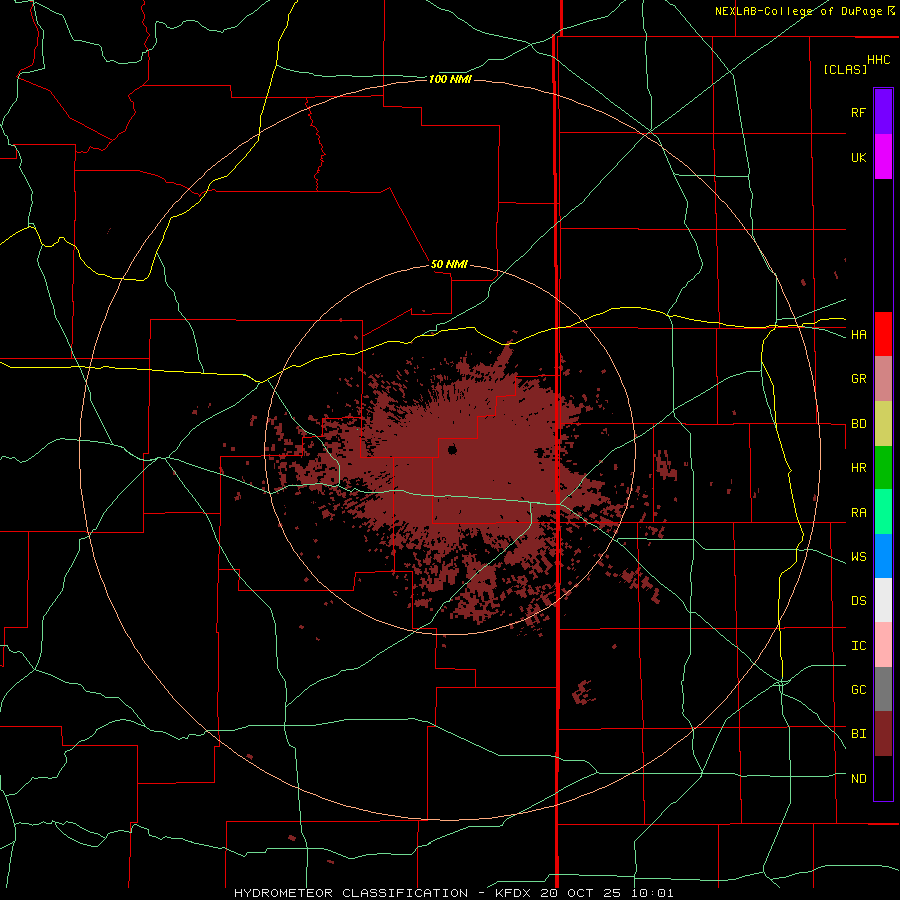This screenshot has height=900, width=900.
Task: Click the HHC product label
Action: pyautogui.click(x=879, y=60)
